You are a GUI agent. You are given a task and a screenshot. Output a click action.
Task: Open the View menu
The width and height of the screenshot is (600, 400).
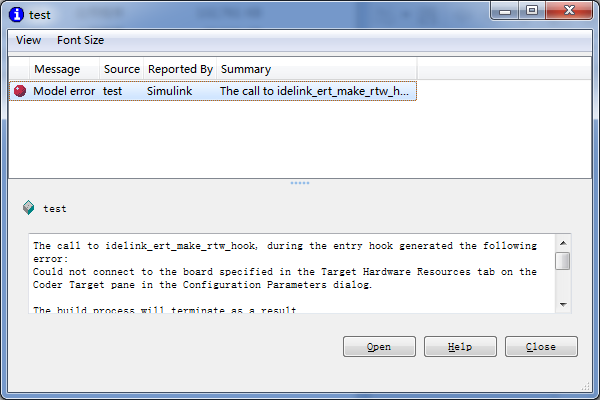29,40
